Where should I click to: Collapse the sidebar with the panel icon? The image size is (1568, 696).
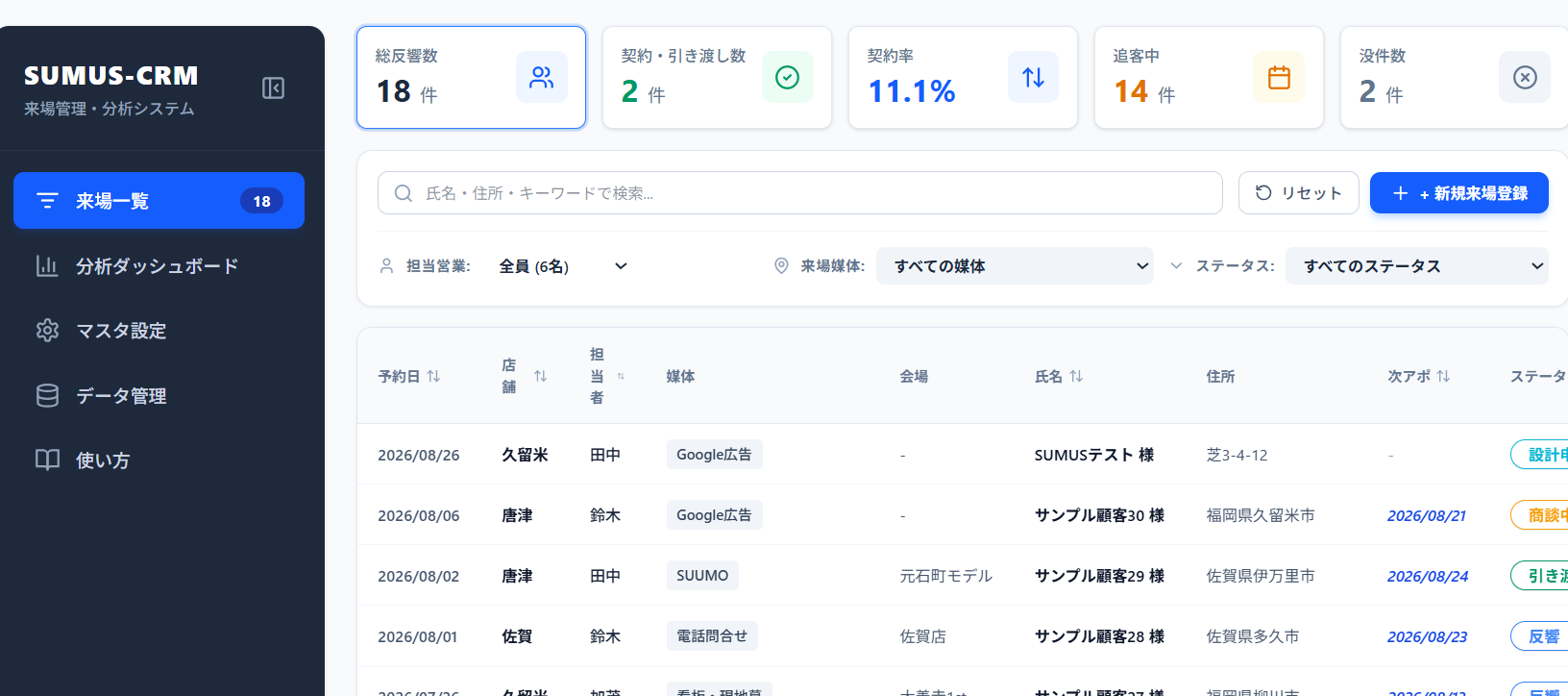273,88
